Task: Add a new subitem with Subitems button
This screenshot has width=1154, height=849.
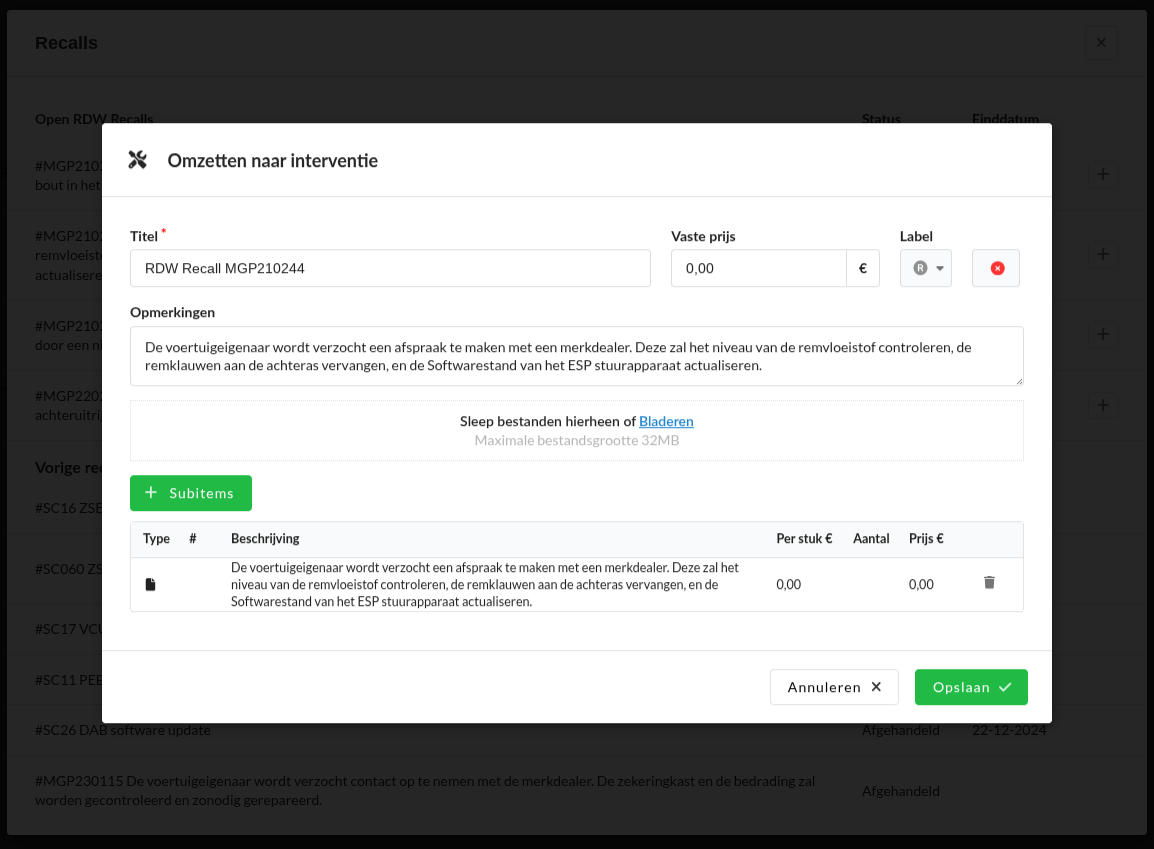Action: tap(191, 493)
